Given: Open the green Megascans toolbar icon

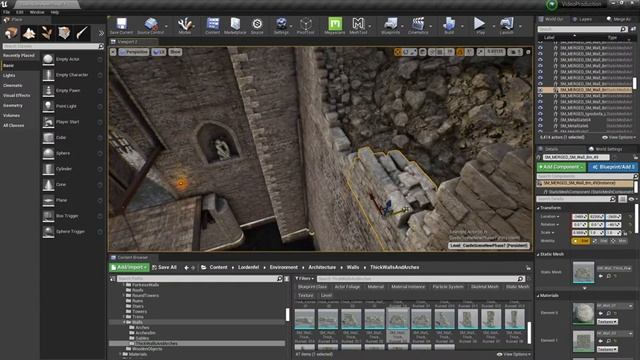Looking at the screenshot, I should [335, 25].
